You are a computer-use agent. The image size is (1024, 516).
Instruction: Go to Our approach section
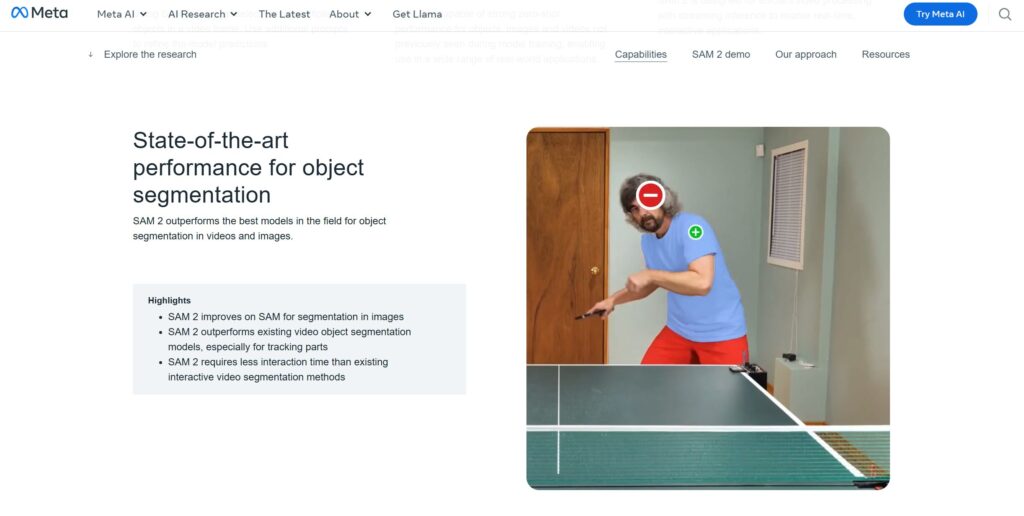pos(805,54)
